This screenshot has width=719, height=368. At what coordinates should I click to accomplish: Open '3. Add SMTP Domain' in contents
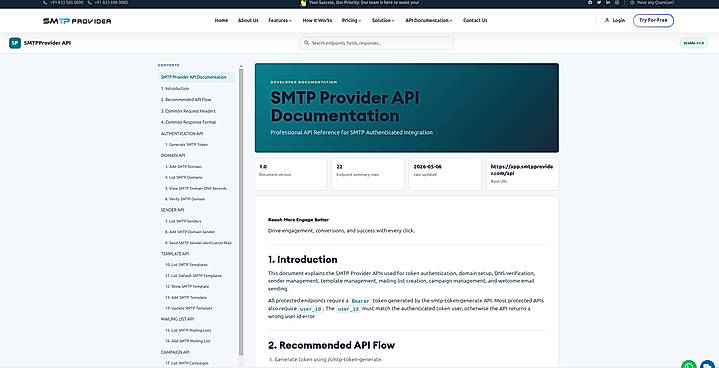183,166
